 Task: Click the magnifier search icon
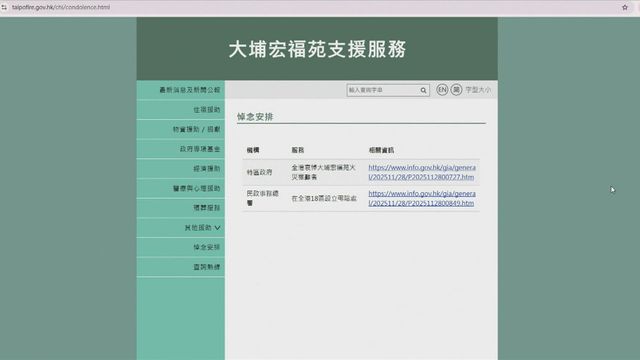pos(423,90)
